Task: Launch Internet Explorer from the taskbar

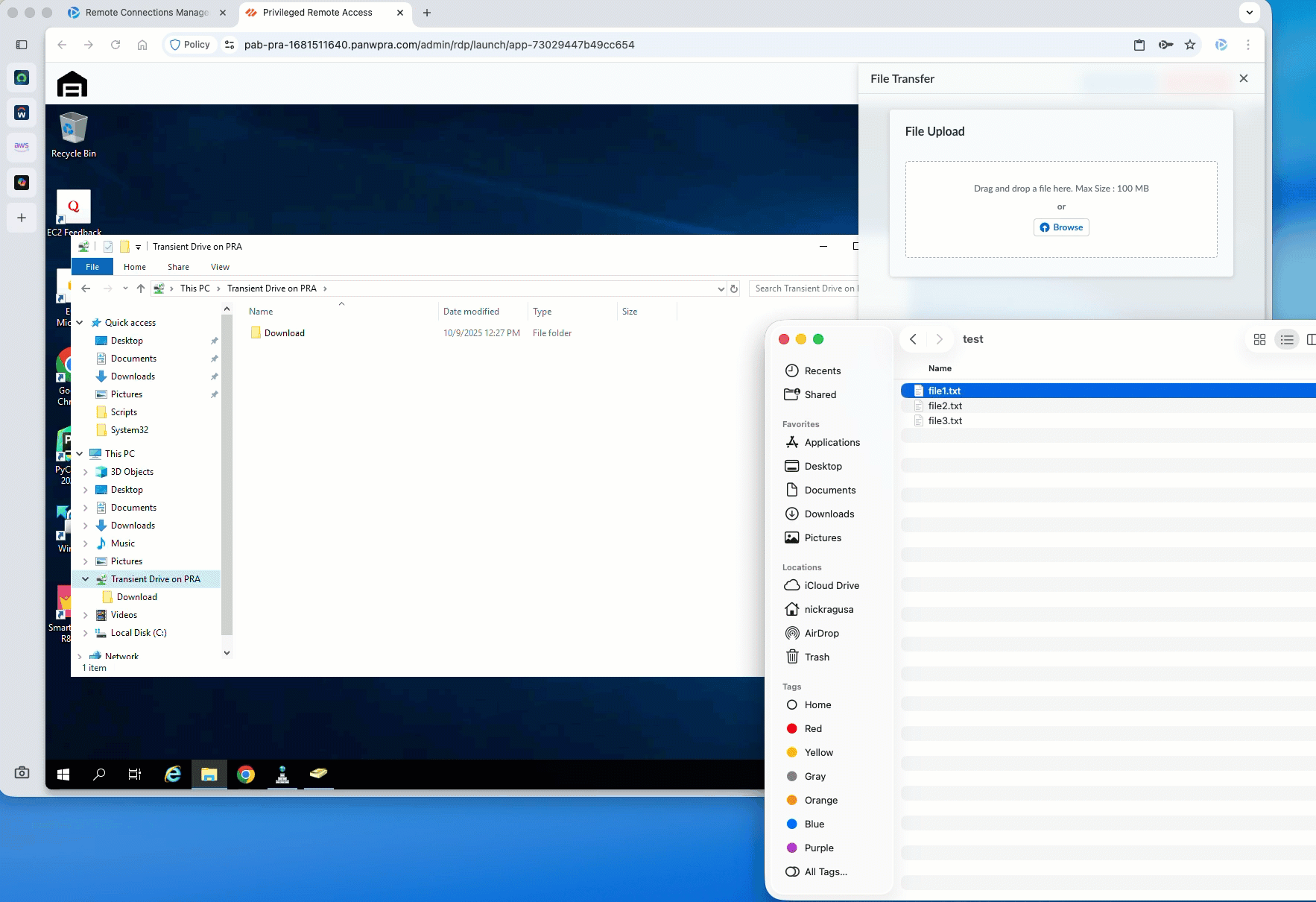Action: pos(173,775)
